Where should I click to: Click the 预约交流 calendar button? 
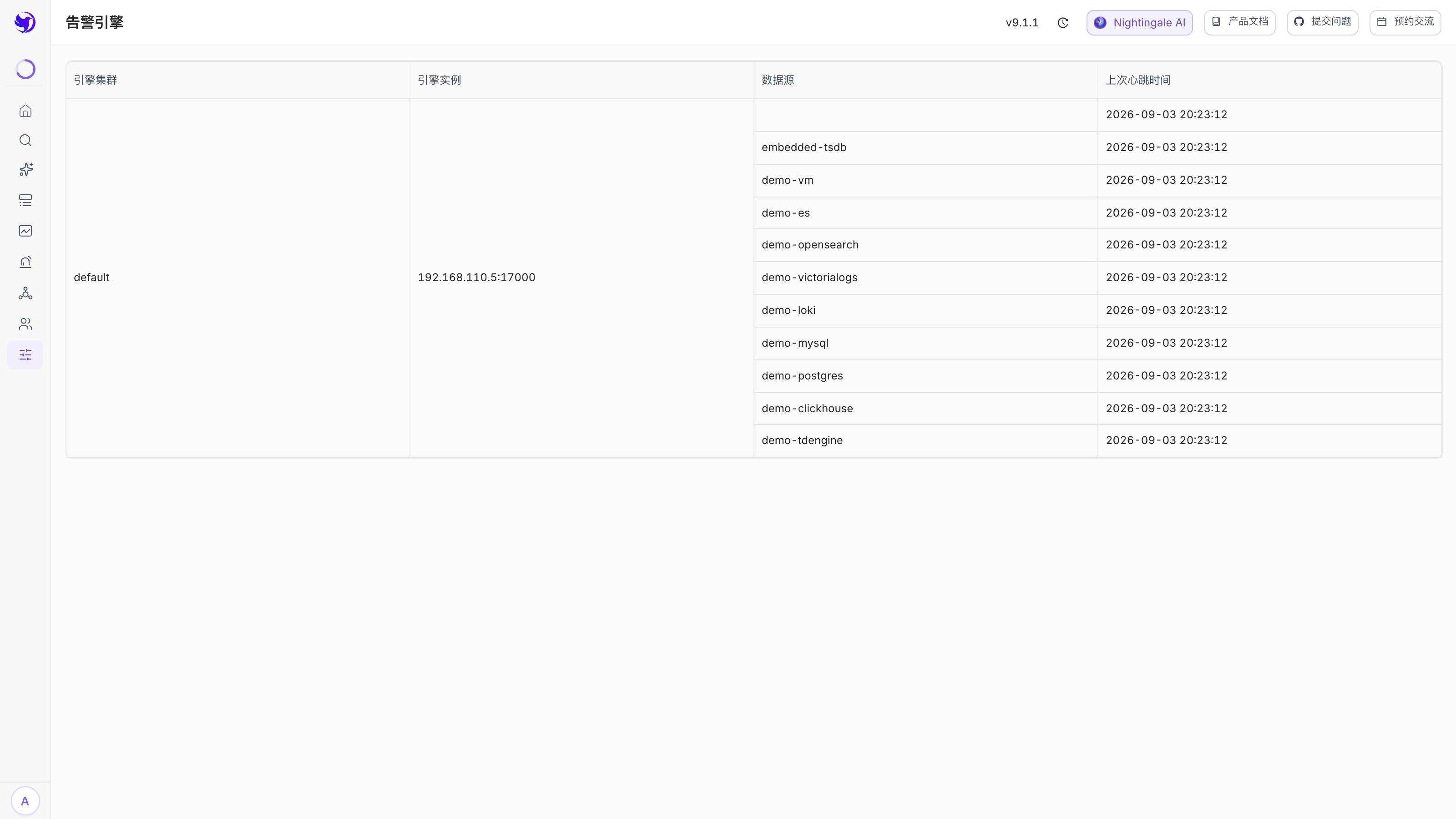coord(1405,23)
